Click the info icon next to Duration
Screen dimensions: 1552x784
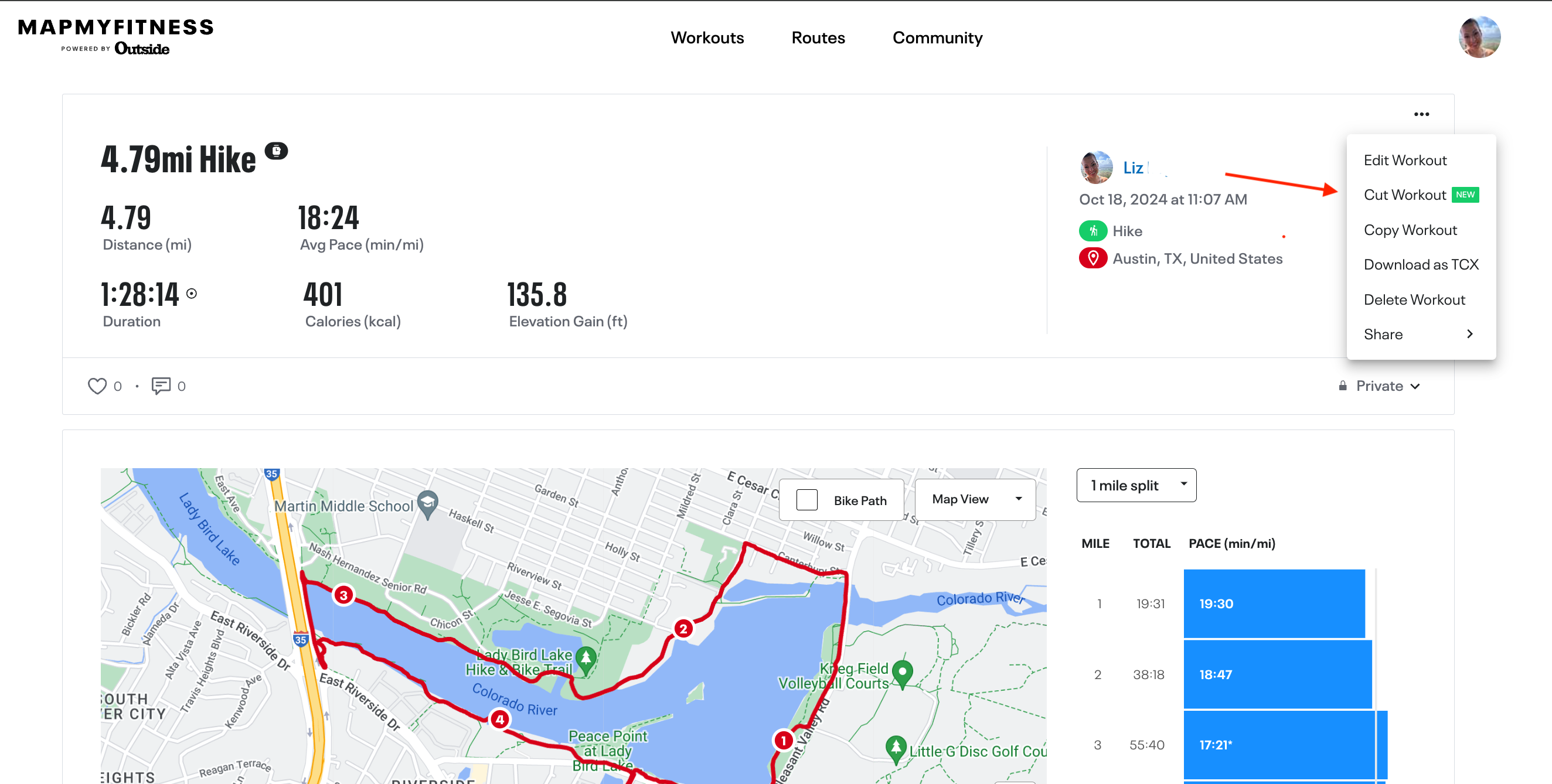tap(192, 293)
